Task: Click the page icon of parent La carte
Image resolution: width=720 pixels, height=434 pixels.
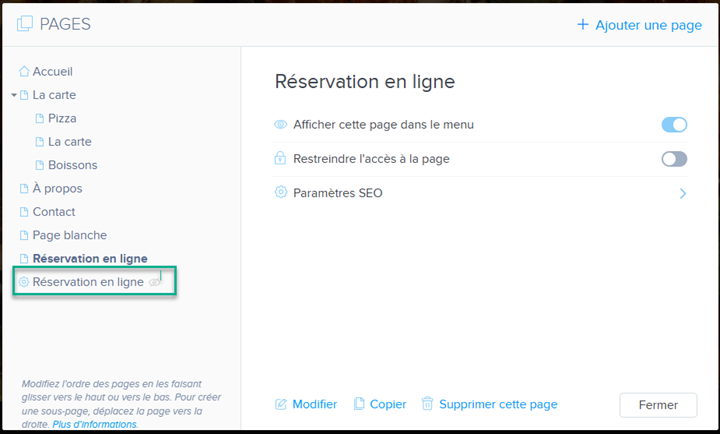Action: click(x=24, y=95)
